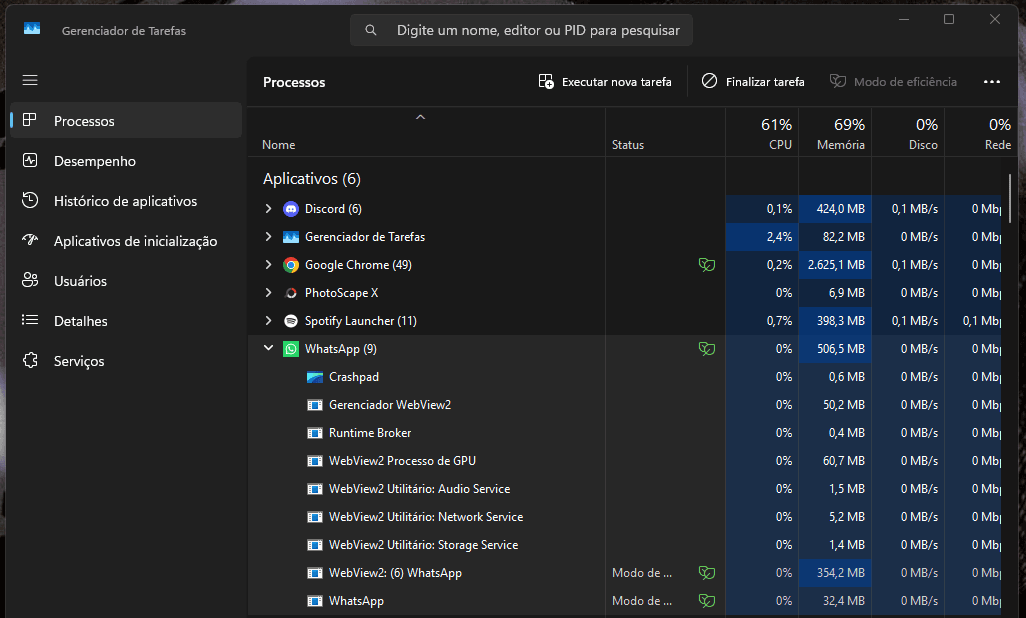This screenshot has width=1026, height=618.
Task: Sort processes by Rede column
Action: [x=981, y=132]
